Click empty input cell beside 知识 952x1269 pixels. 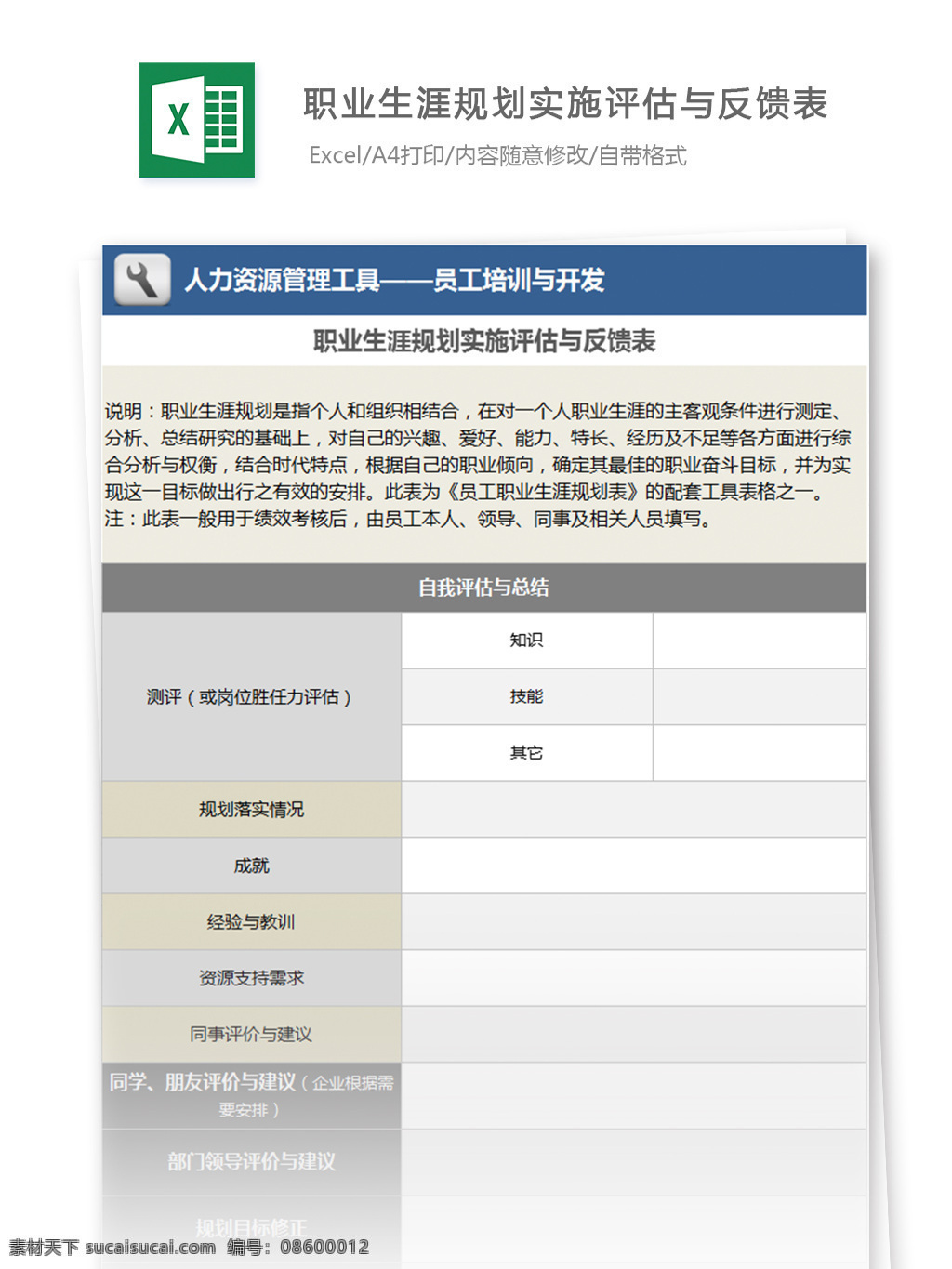pyautogui.click(x=760, y=640)
